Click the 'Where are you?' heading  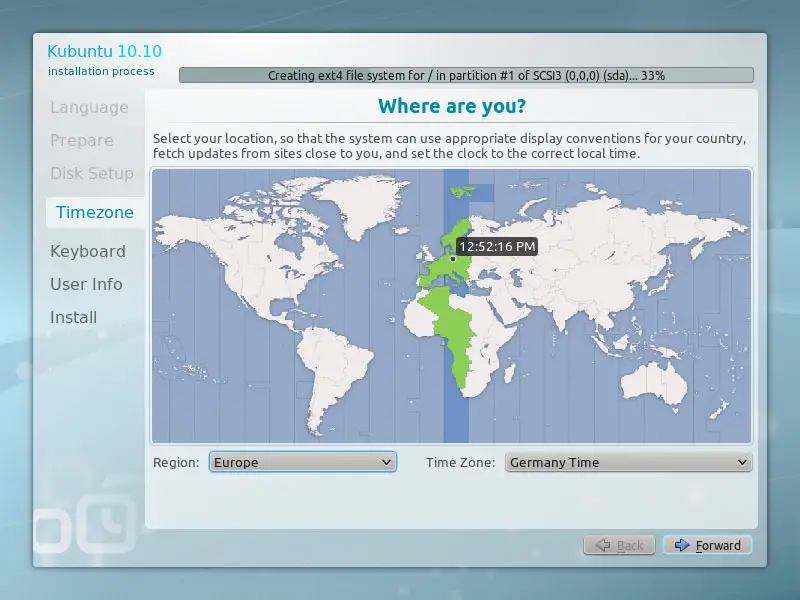point(452,106)
